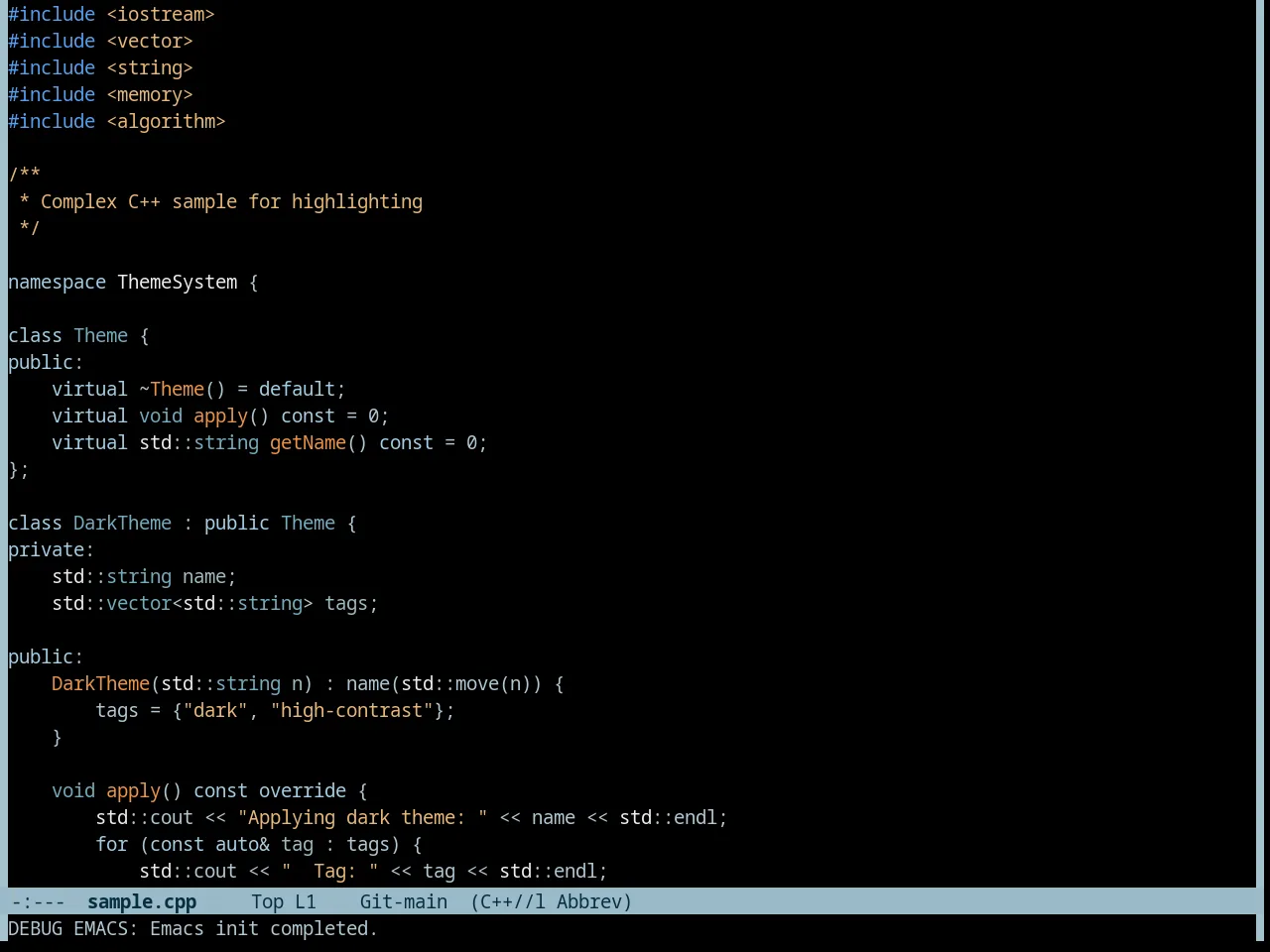This screenshot has width=1270, height=952.
Task: Click the L1 line number indicator
Action: [306, 901]
